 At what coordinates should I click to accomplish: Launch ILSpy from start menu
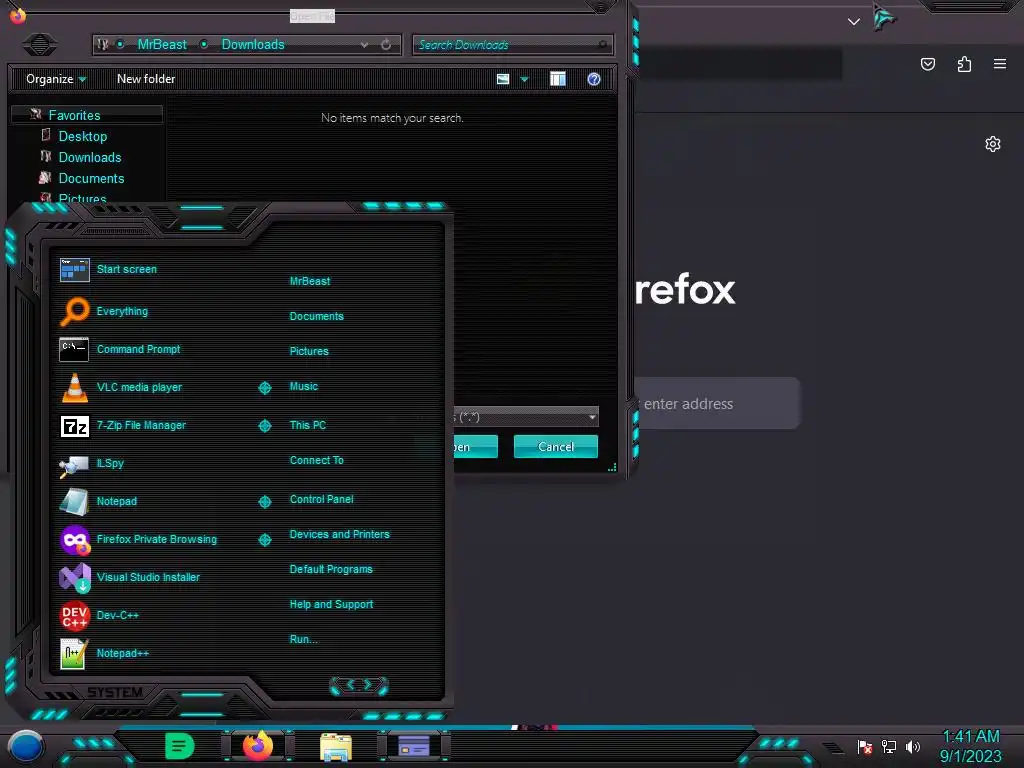[92, 463]
